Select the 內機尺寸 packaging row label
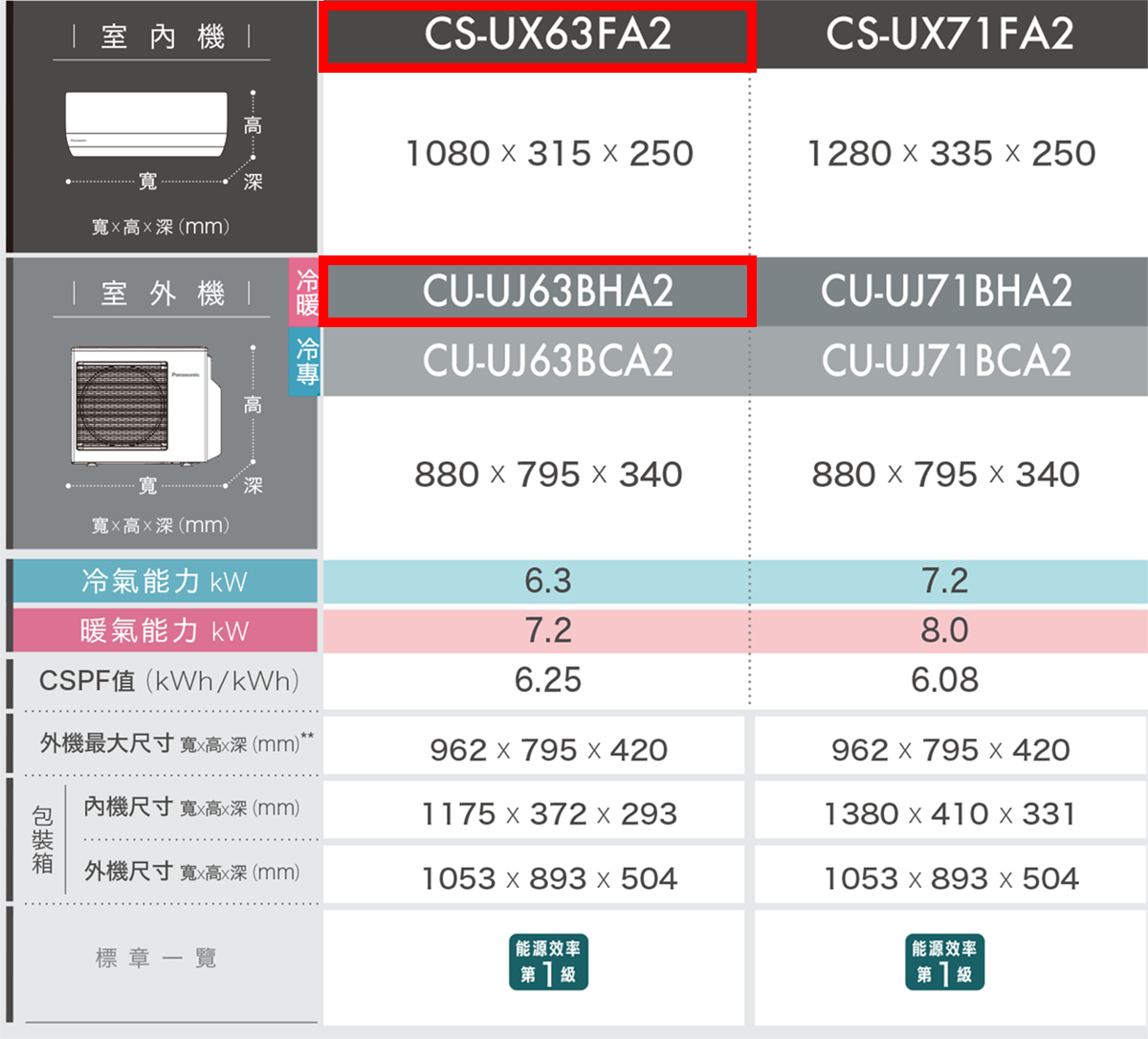The image size is (1148, 1039). (191, 807)
